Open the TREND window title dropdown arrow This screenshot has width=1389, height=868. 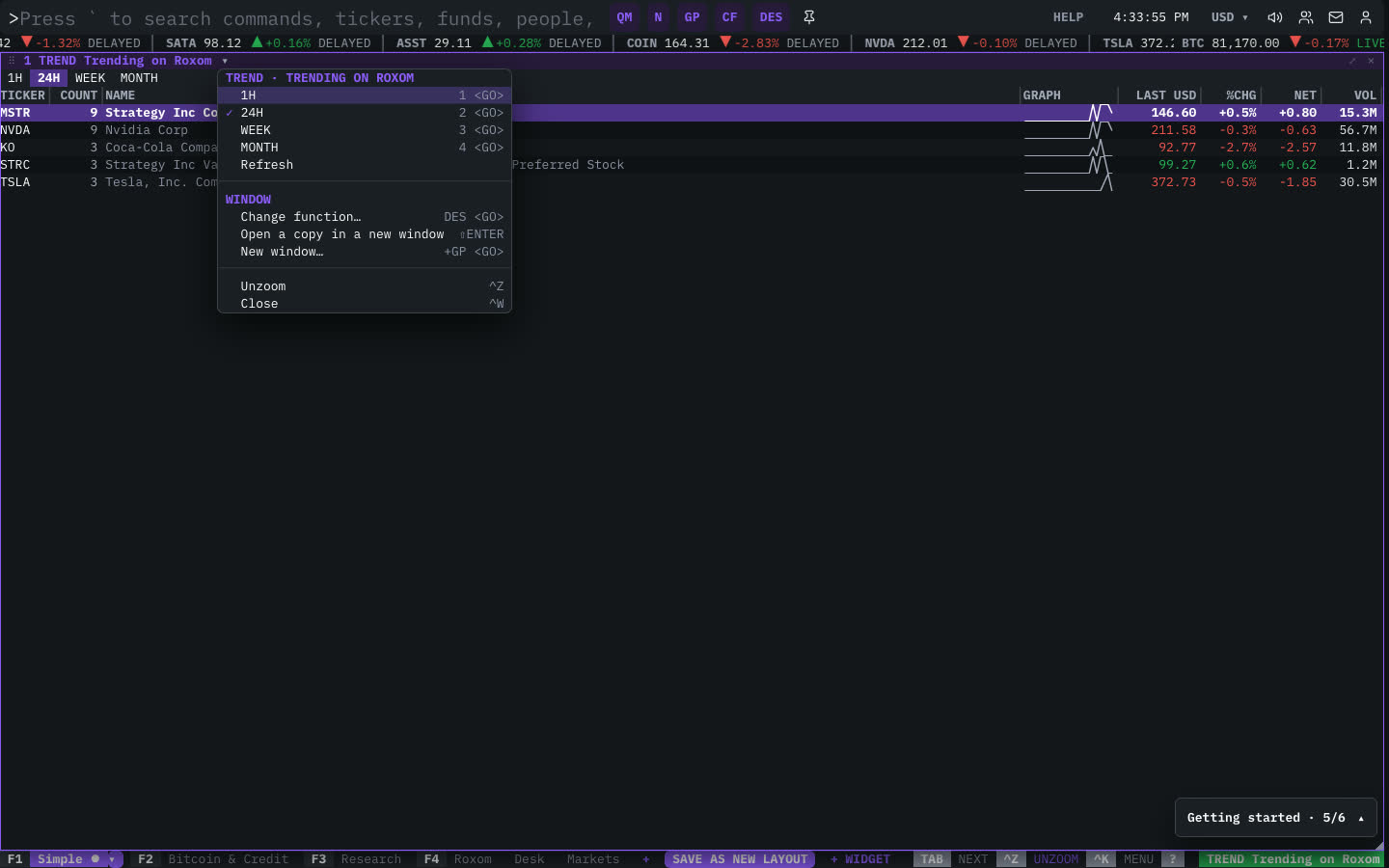click(x=225, y=61)
